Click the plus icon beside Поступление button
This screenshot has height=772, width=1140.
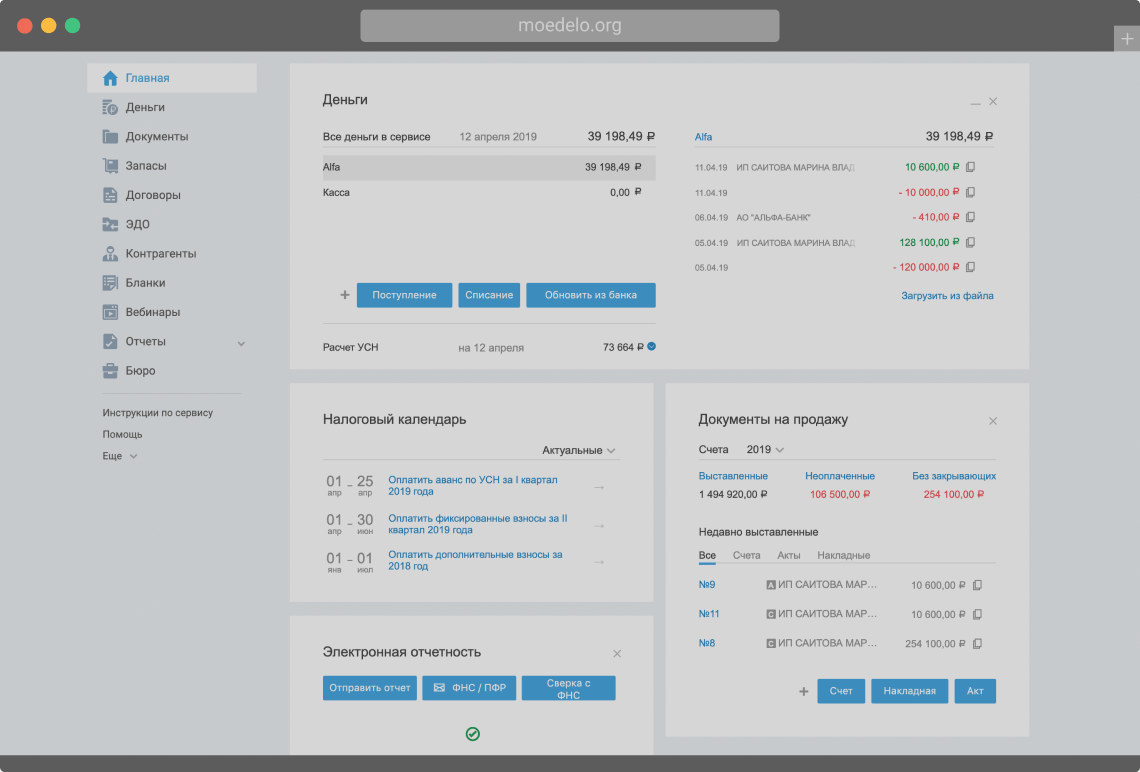coord(345,295)
